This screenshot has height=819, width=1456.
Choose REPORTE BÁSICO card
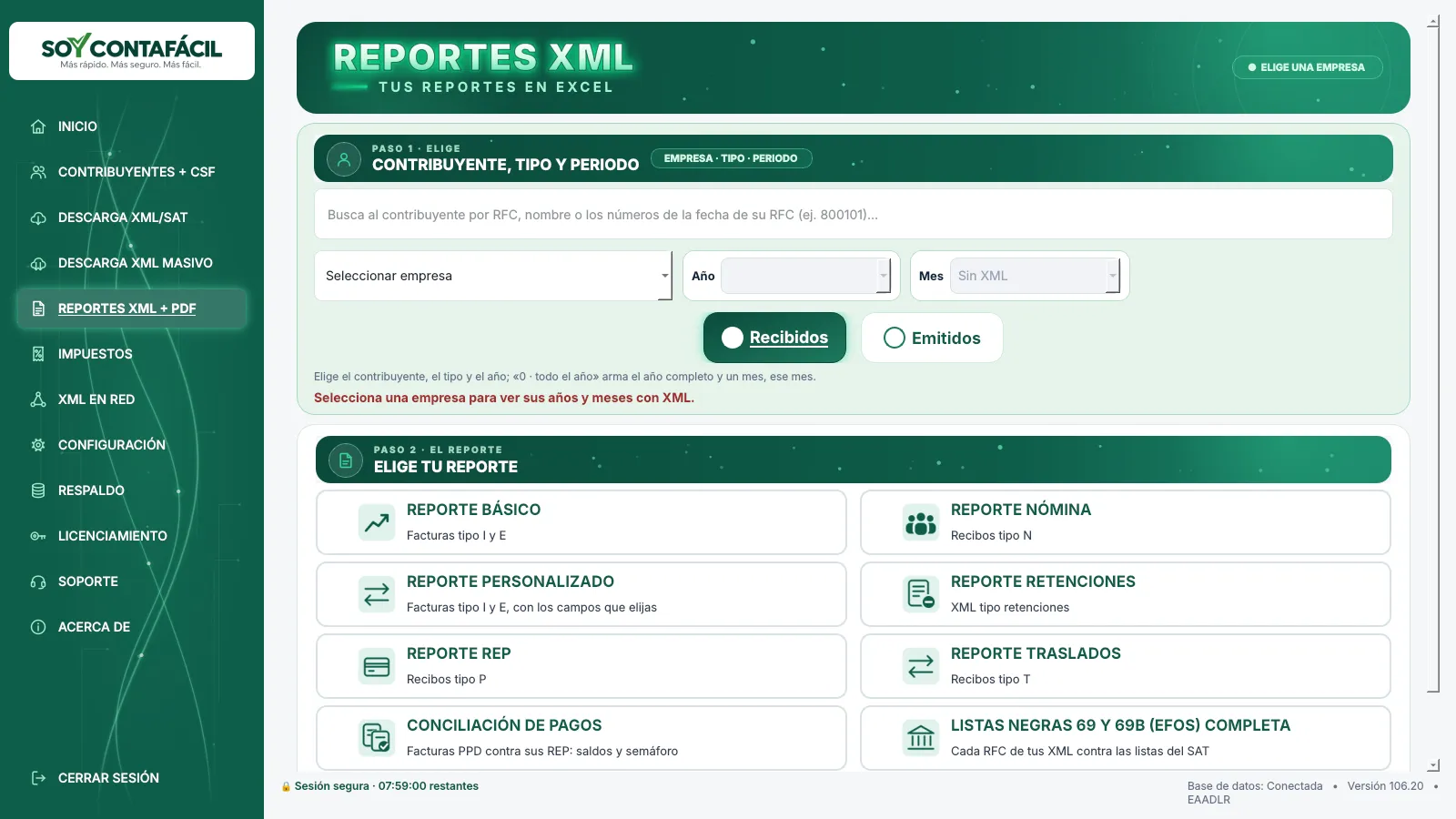[581, 522]
